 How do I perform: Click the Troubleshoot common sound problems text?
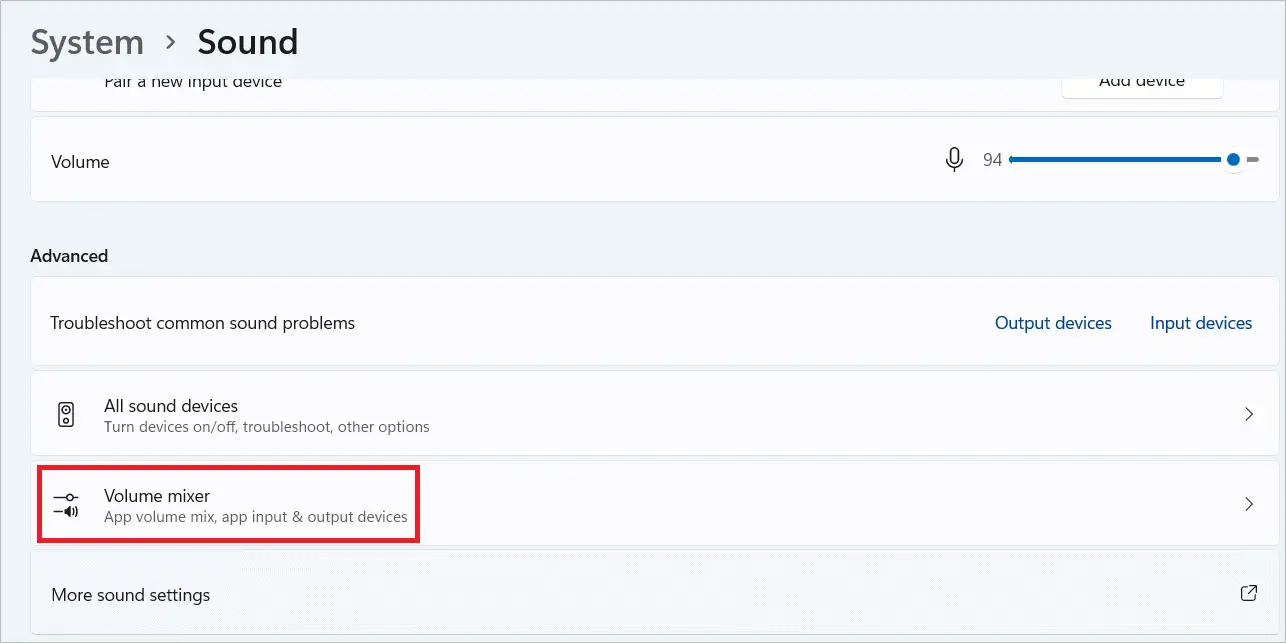(203, 323)
